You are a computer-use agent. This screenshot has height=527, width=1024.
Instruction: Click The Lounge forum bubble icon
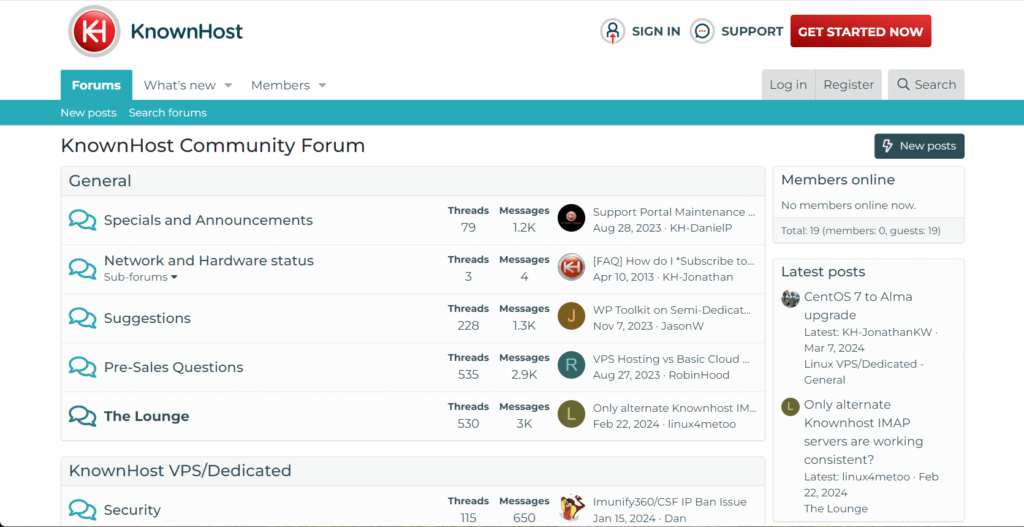click(x=82, y=416)
